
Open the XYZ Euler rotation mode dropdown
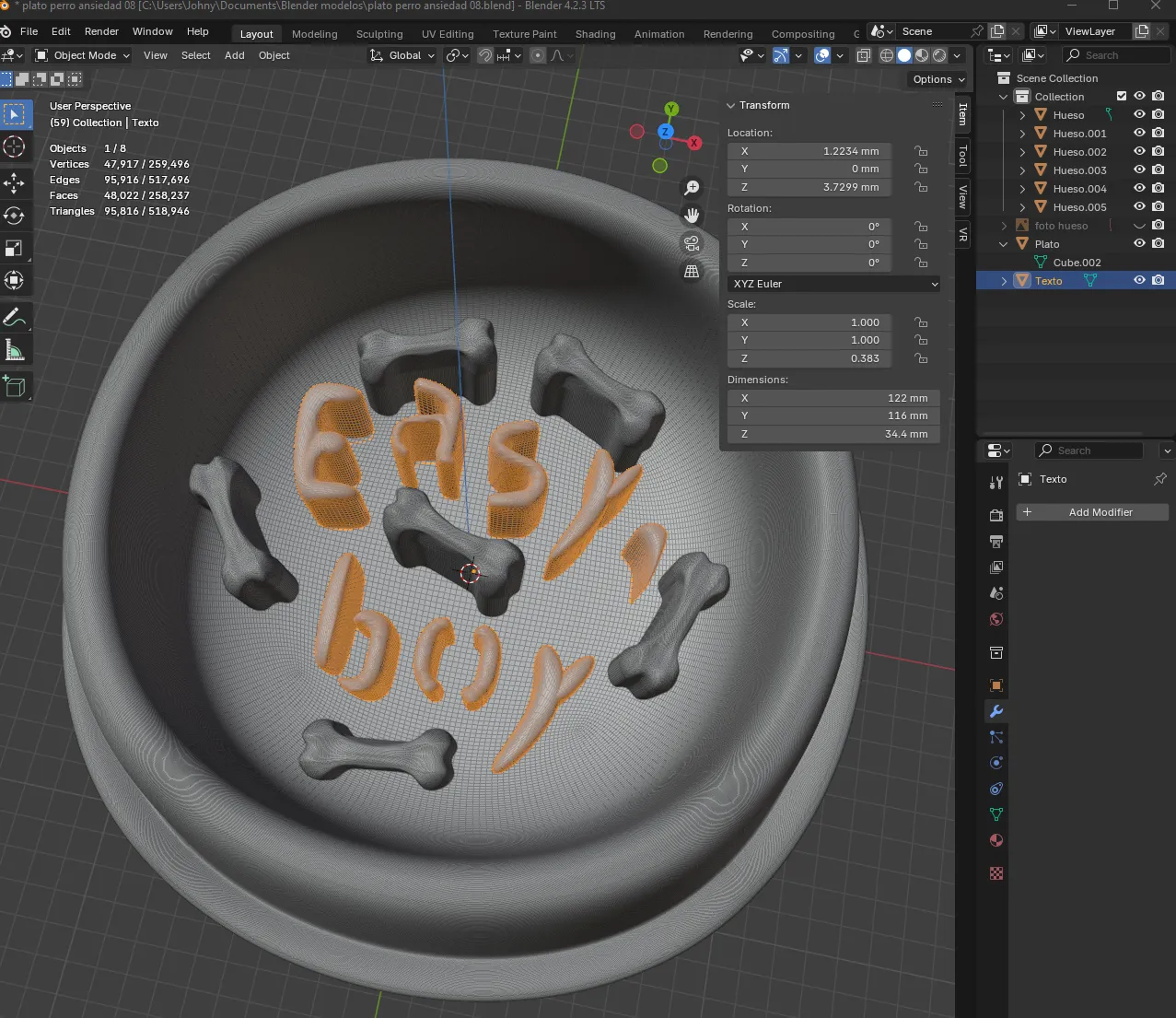pyautogui.click(x=833, y=283)
